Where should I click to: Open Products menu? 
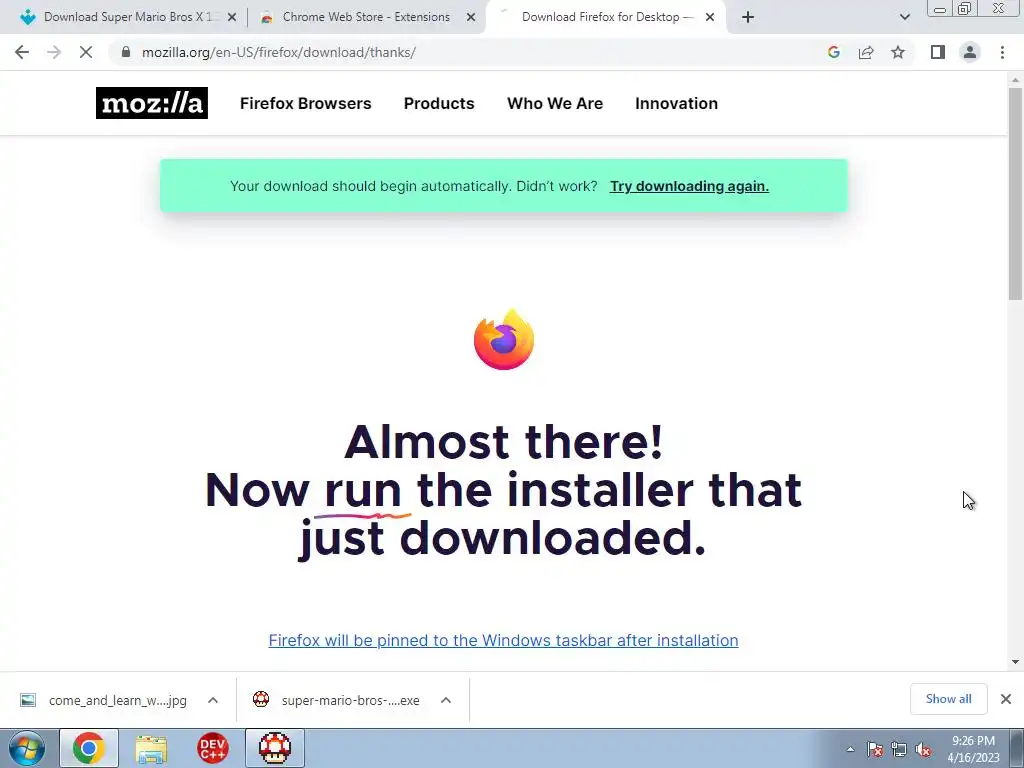(x=439, y=103)
